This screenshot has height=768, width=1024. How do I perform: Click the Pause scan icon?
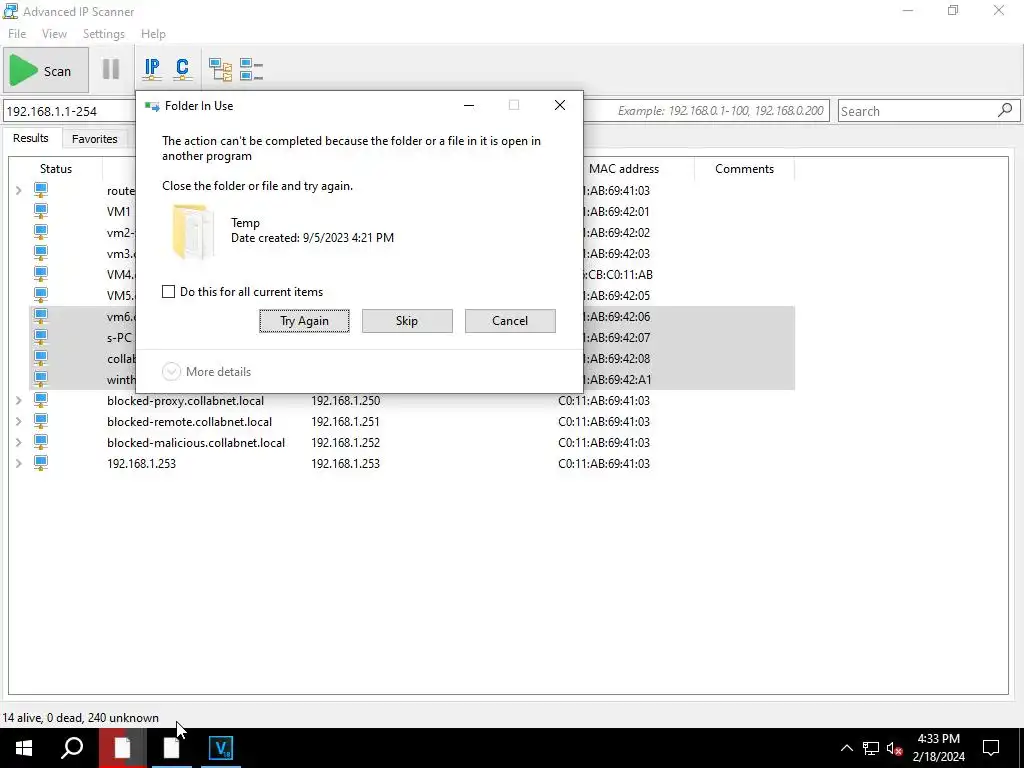click(x=111, y=69)
